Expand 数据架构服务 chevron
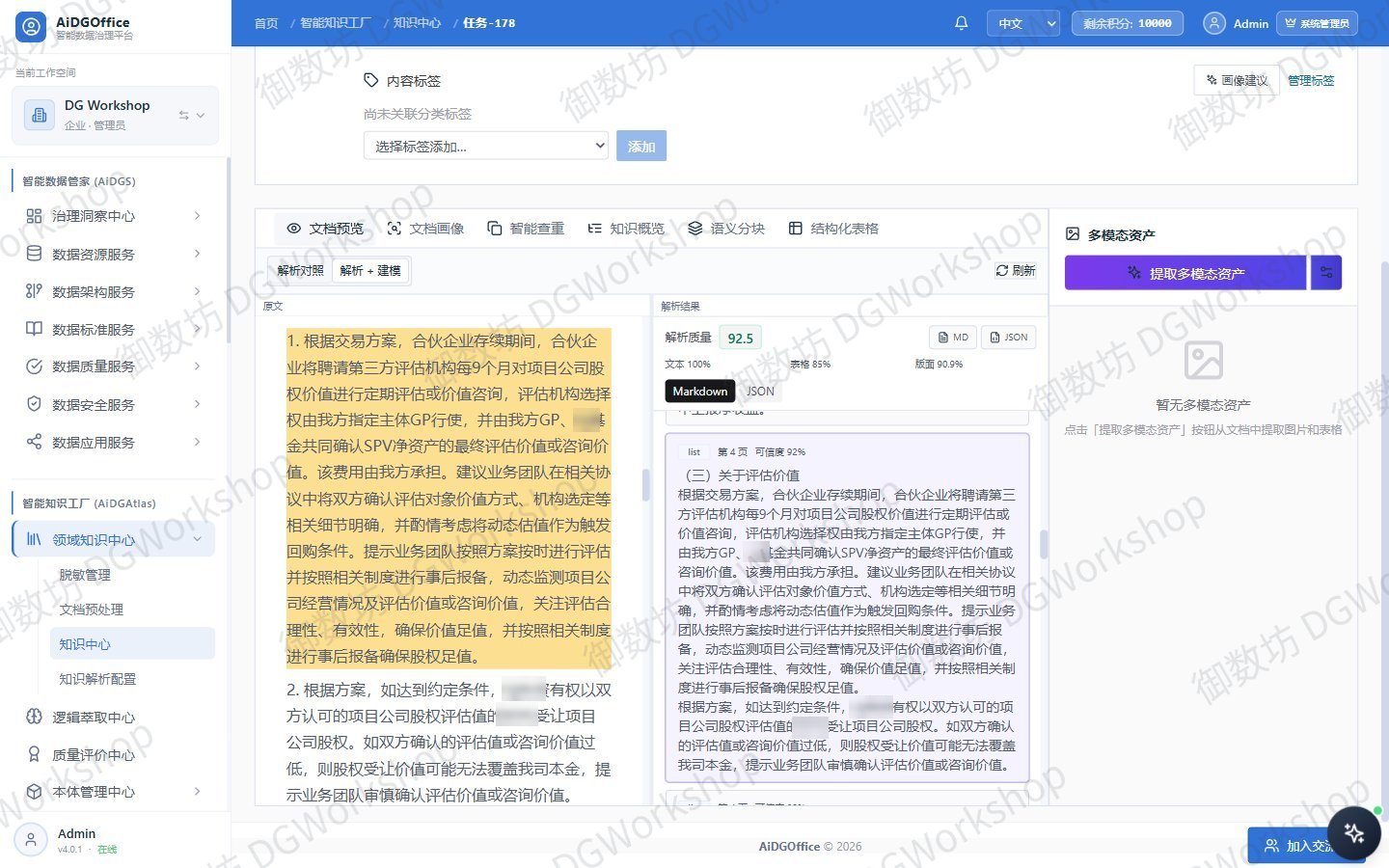The height and width of the screenshot is (868, 1389). pos(197,291)
